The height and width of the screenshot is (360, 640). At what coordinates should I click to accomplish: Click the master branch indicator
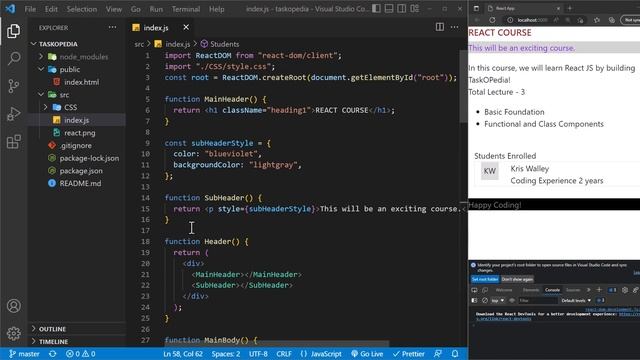pyautogui.click(x=24, y=354)
